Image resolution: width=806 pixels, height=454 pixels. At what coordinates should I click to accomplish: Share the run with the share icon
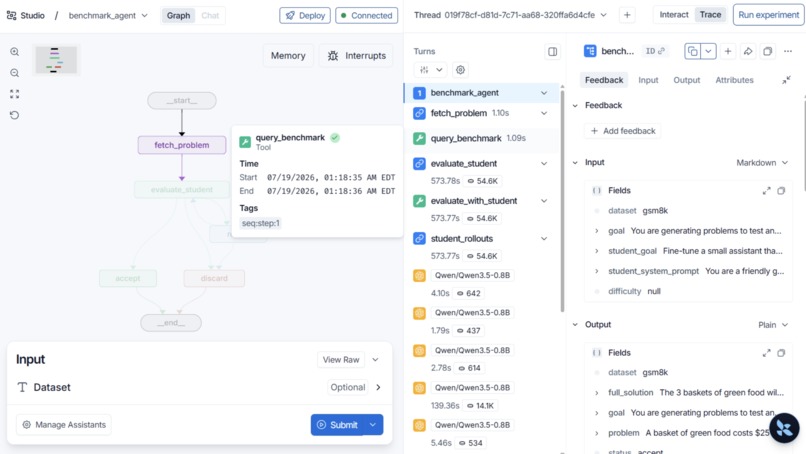point(748,51)
